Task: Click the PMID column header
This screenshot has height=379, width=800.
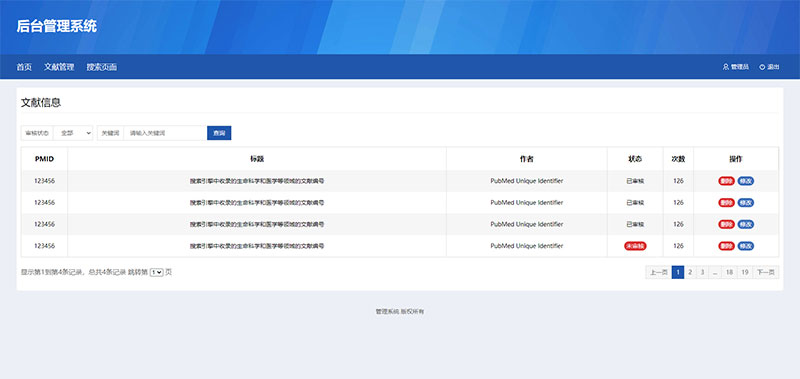Action: pyautogui.click(x=44, y=159)
